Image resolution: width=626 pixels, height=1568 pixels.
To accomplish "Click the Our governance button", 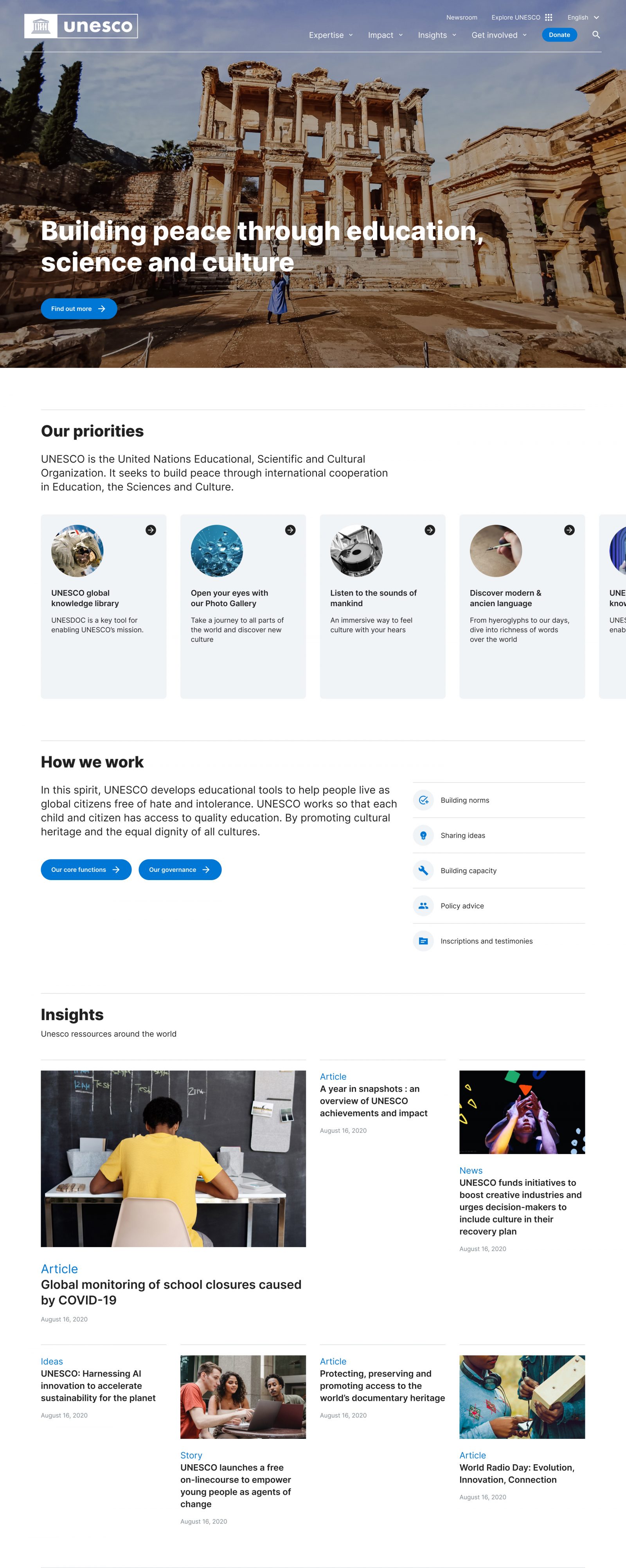I will pyautogui.click(x=180, y=869).
